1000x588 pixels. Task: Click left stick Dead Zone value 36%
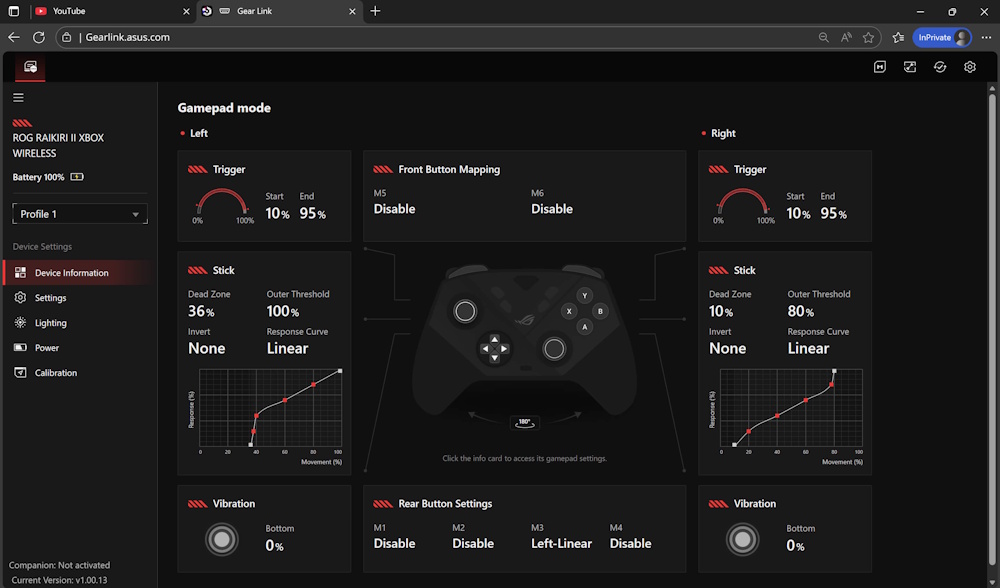click(x=201, y=311)
